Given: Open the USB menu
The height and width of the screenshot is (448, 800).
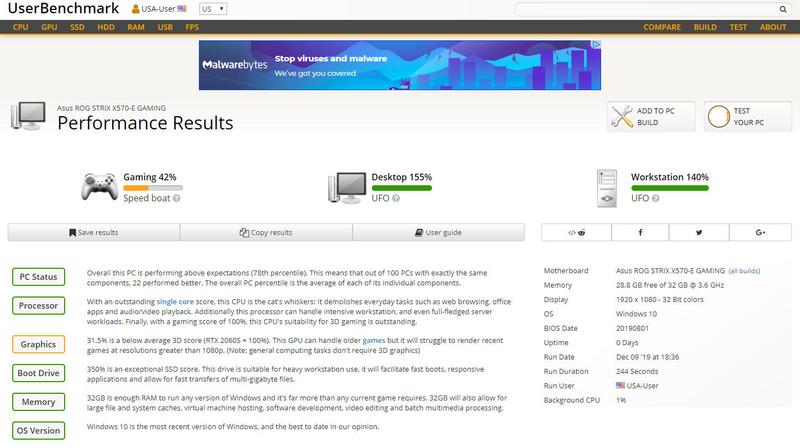Looking at the screenshot, I should [x=165, y=27].
